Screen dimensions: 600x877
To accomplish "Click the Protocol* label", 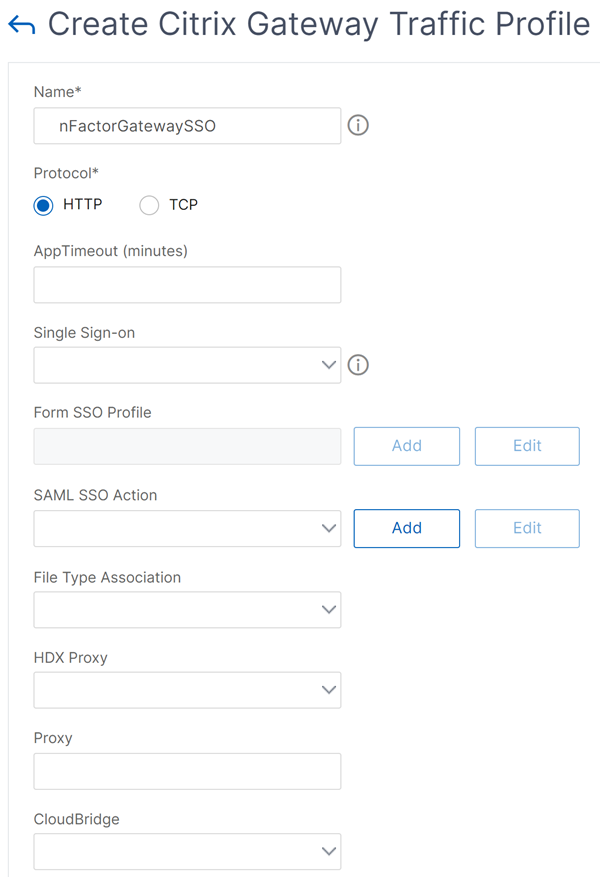I will [66, 173].
